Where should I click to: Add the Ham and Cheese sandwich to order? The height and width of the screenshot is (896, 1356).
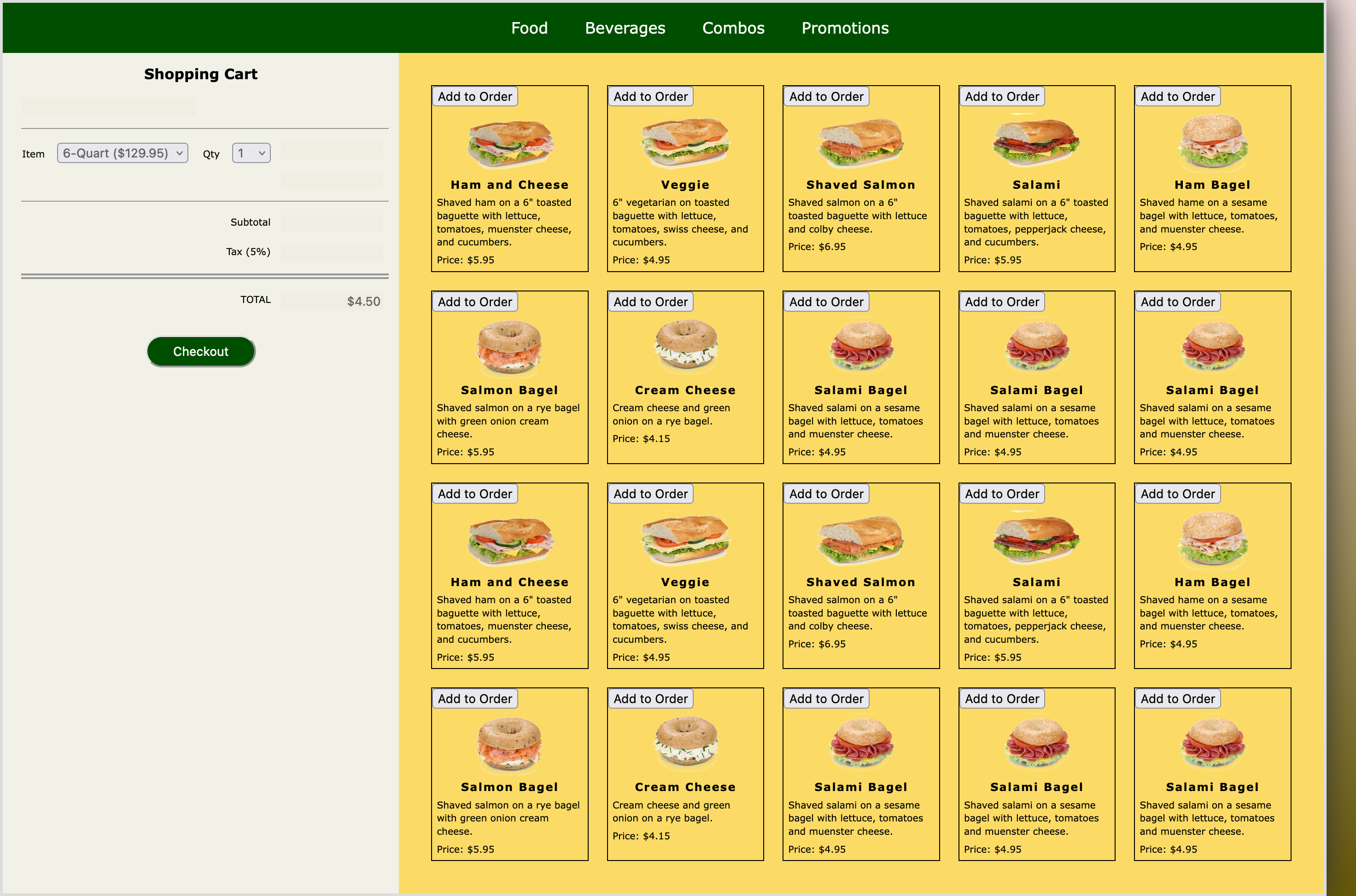[x=474, y=96]
